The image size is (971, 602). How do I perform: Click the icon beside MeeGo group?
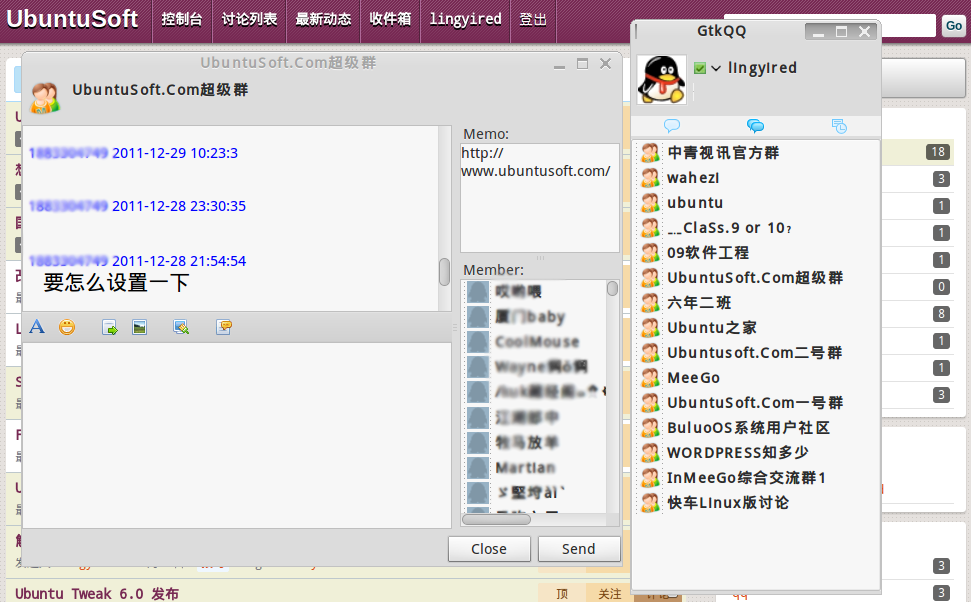(x=650, y=377)
